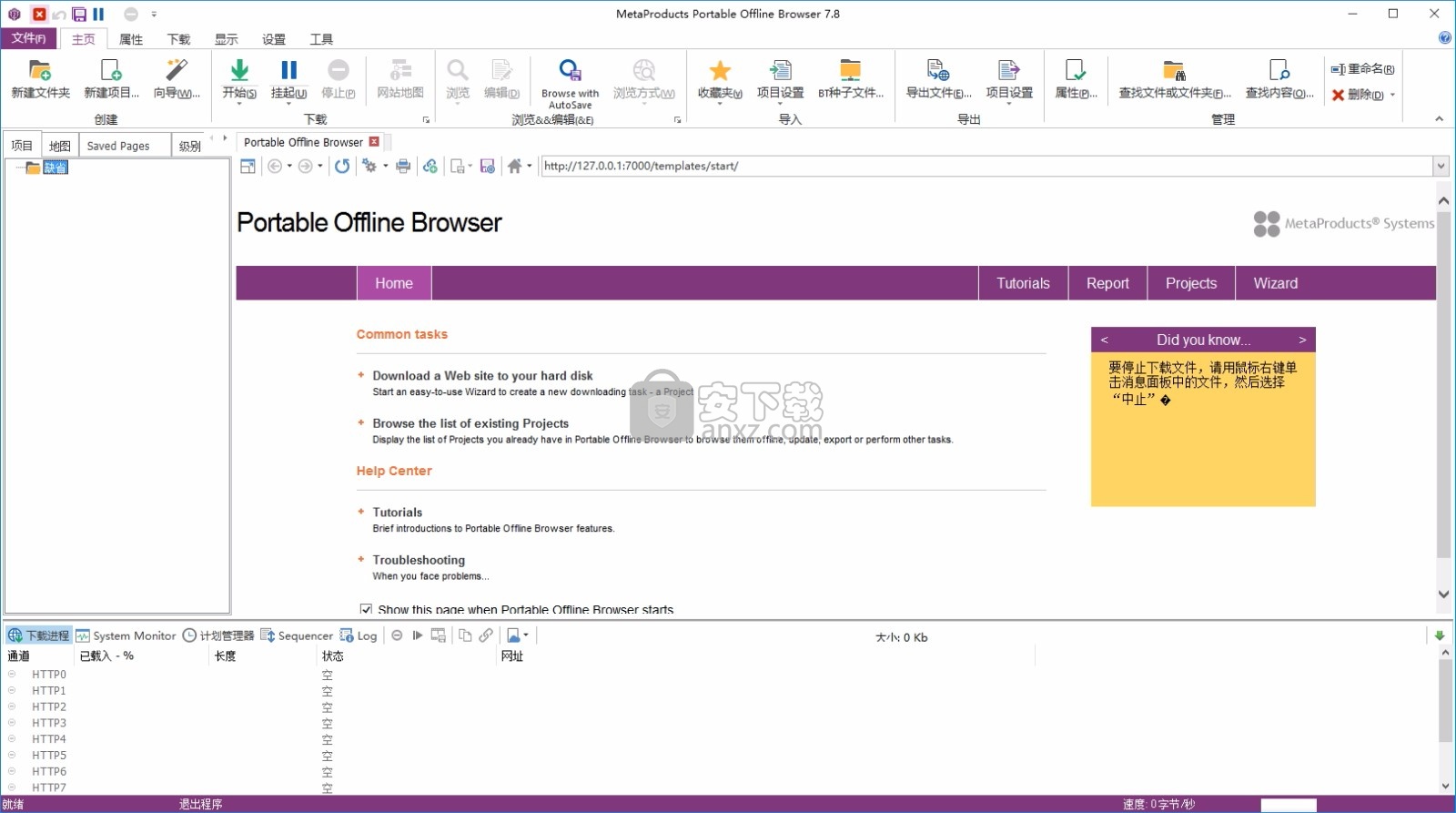Open the 收藏夹 favorites star icon

pyautogui.click(x=720, y=71)
